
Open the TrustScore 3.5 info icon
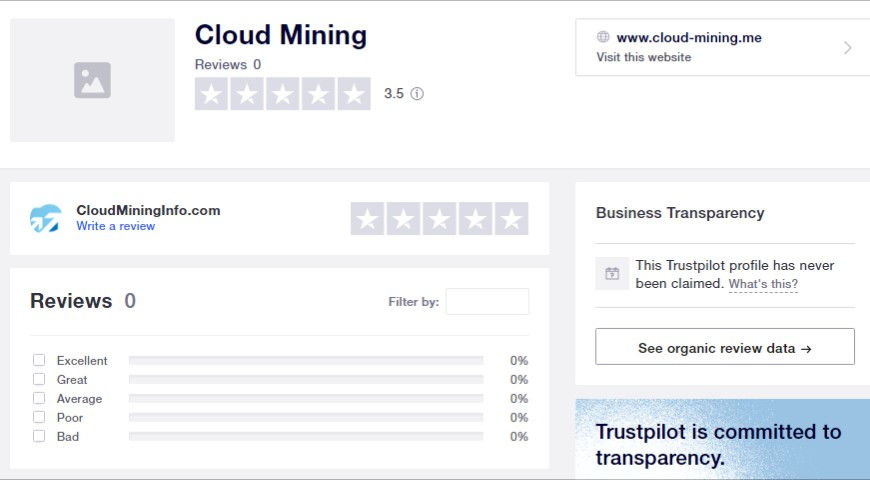[x=417, y=94]
